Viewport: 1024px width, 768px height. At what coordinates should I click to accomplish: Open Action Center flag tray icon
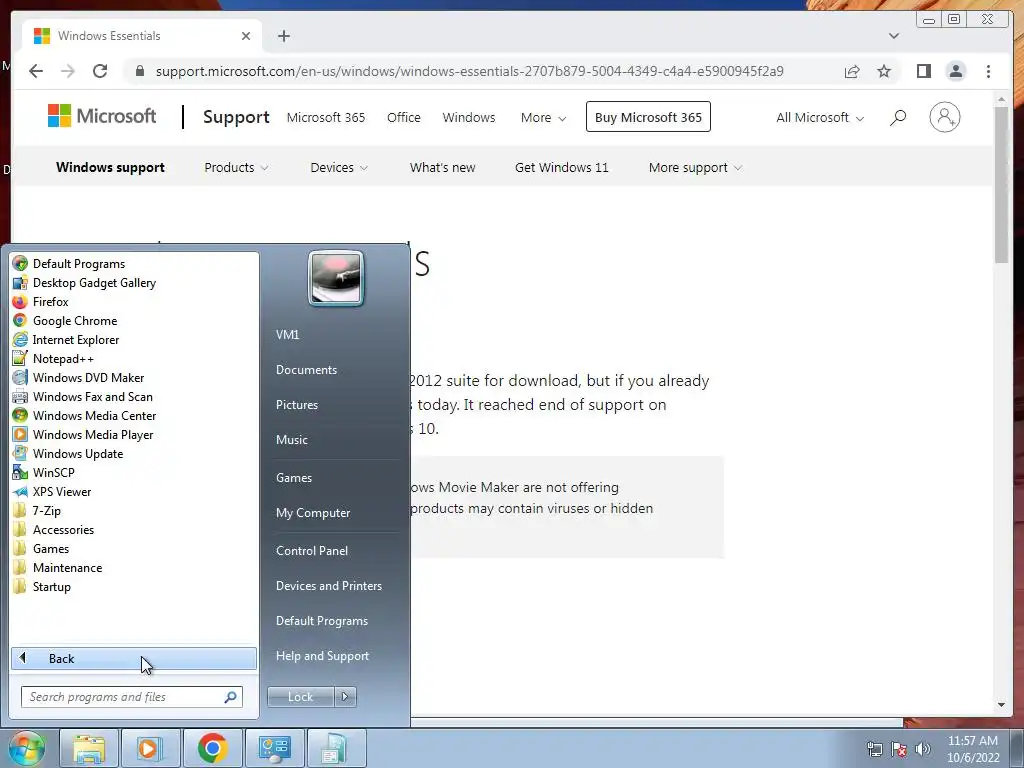[899, 749]
